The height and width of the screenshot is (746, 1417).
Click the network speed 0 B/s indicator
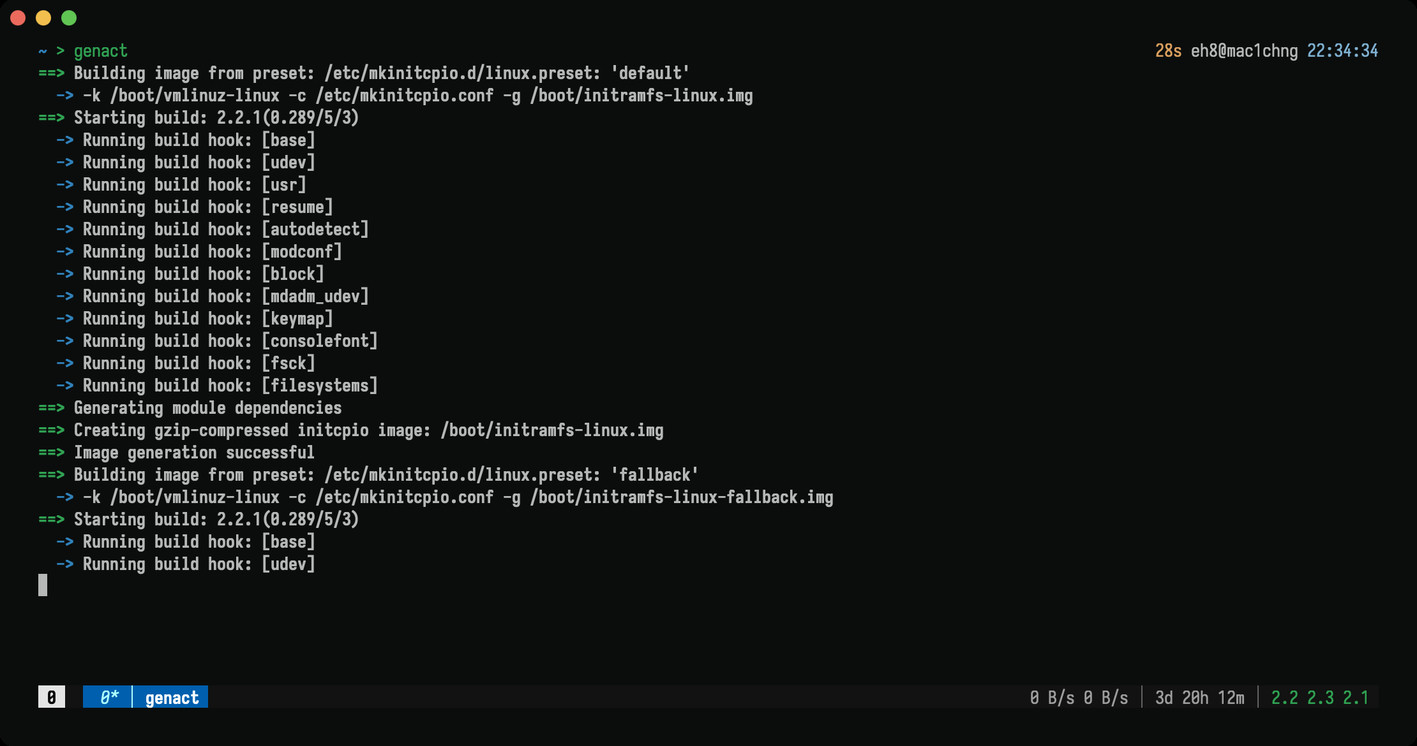coord(1079,697)
